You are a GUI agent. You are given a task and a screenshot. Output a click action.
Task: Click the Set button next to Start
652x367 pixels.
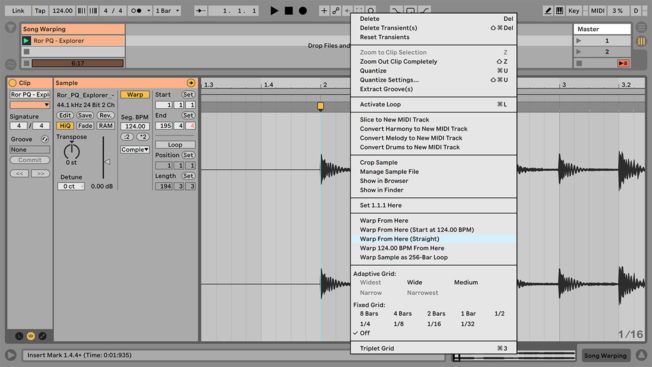(x=188, y=95)
